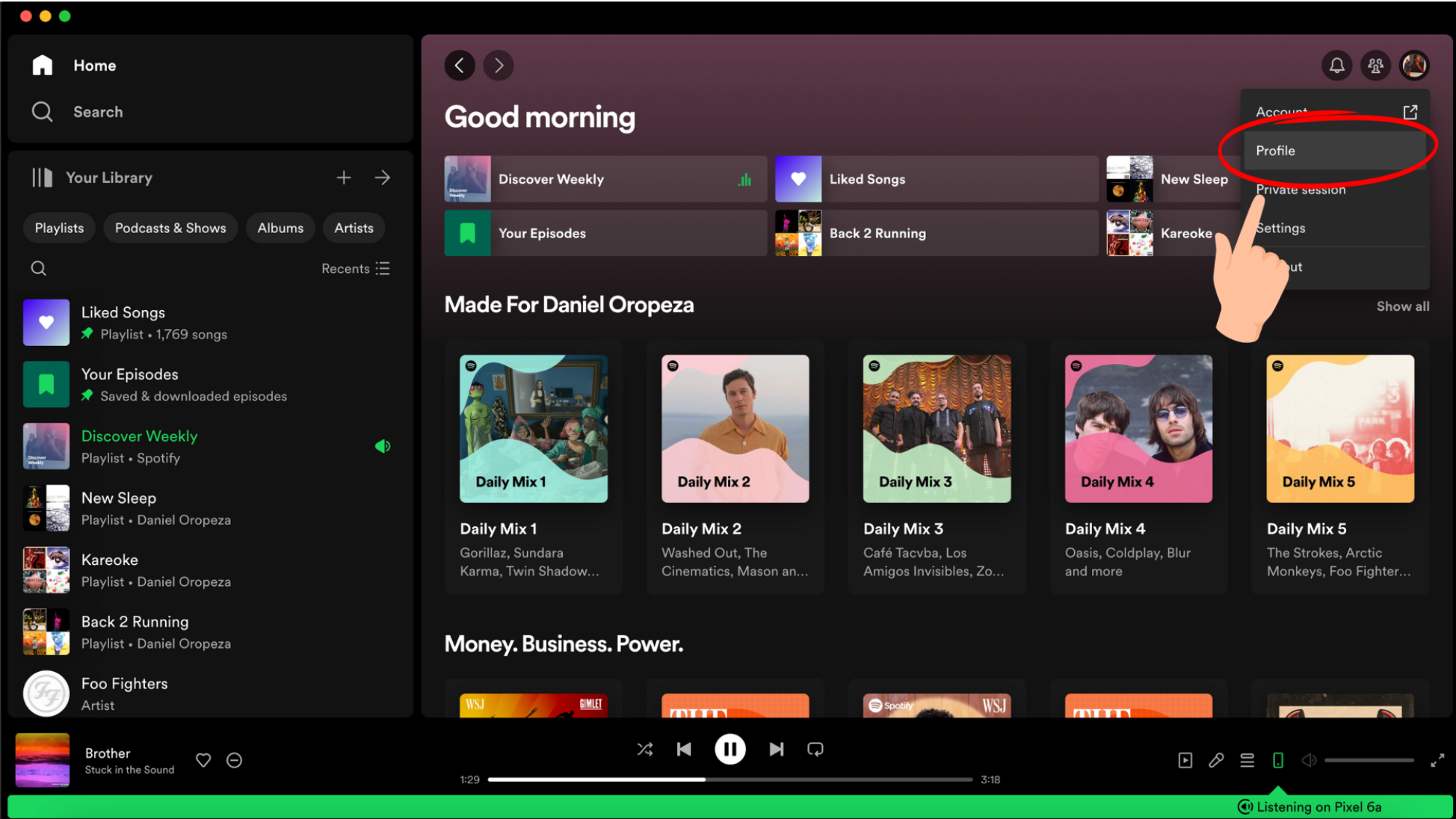The height and width of the screenshot is (819, 1456).
Task: Navigate back with left chevron
Action: 459,66
